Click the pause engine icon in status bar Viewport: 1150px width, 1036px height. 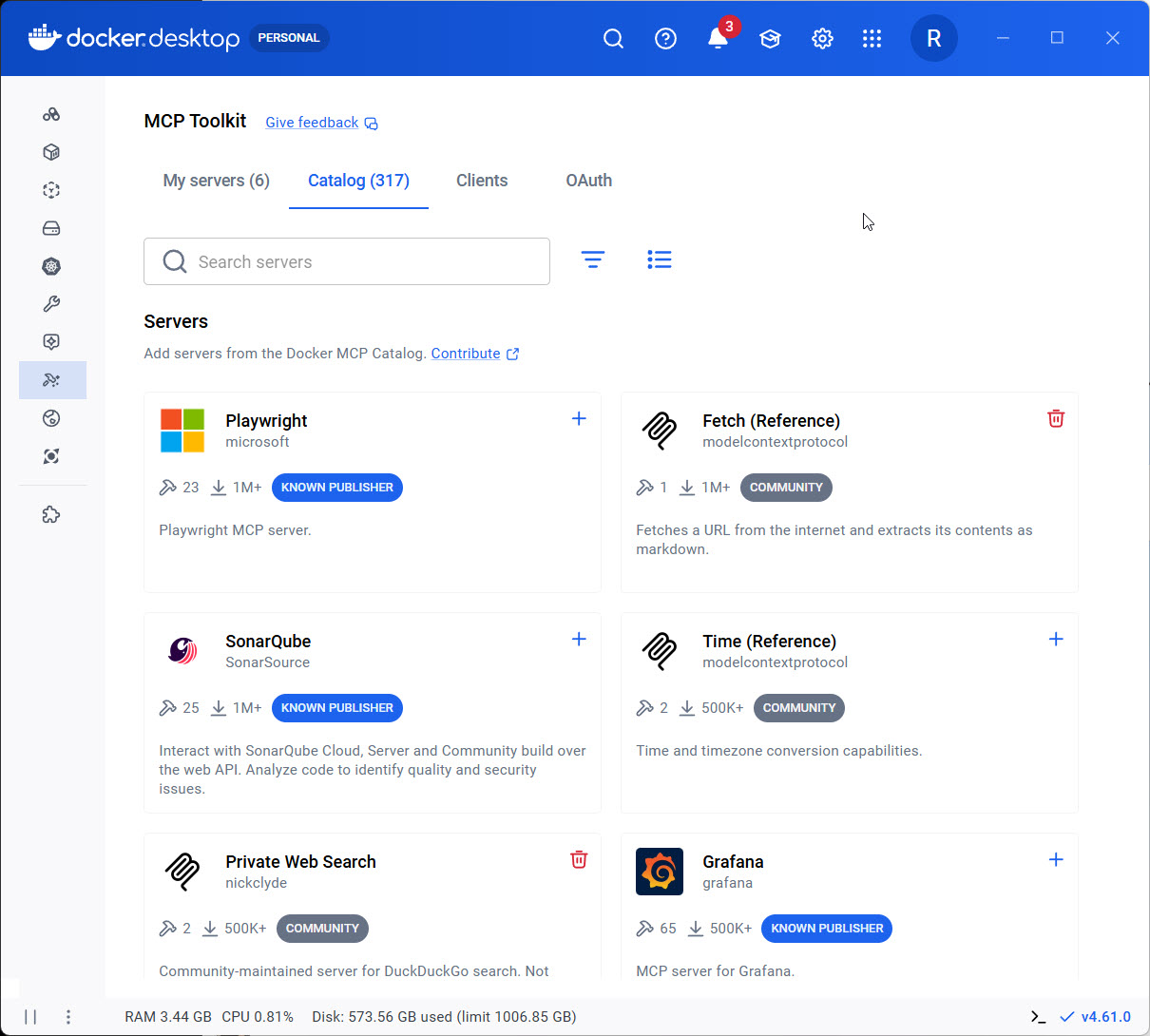click(30, 1017)
